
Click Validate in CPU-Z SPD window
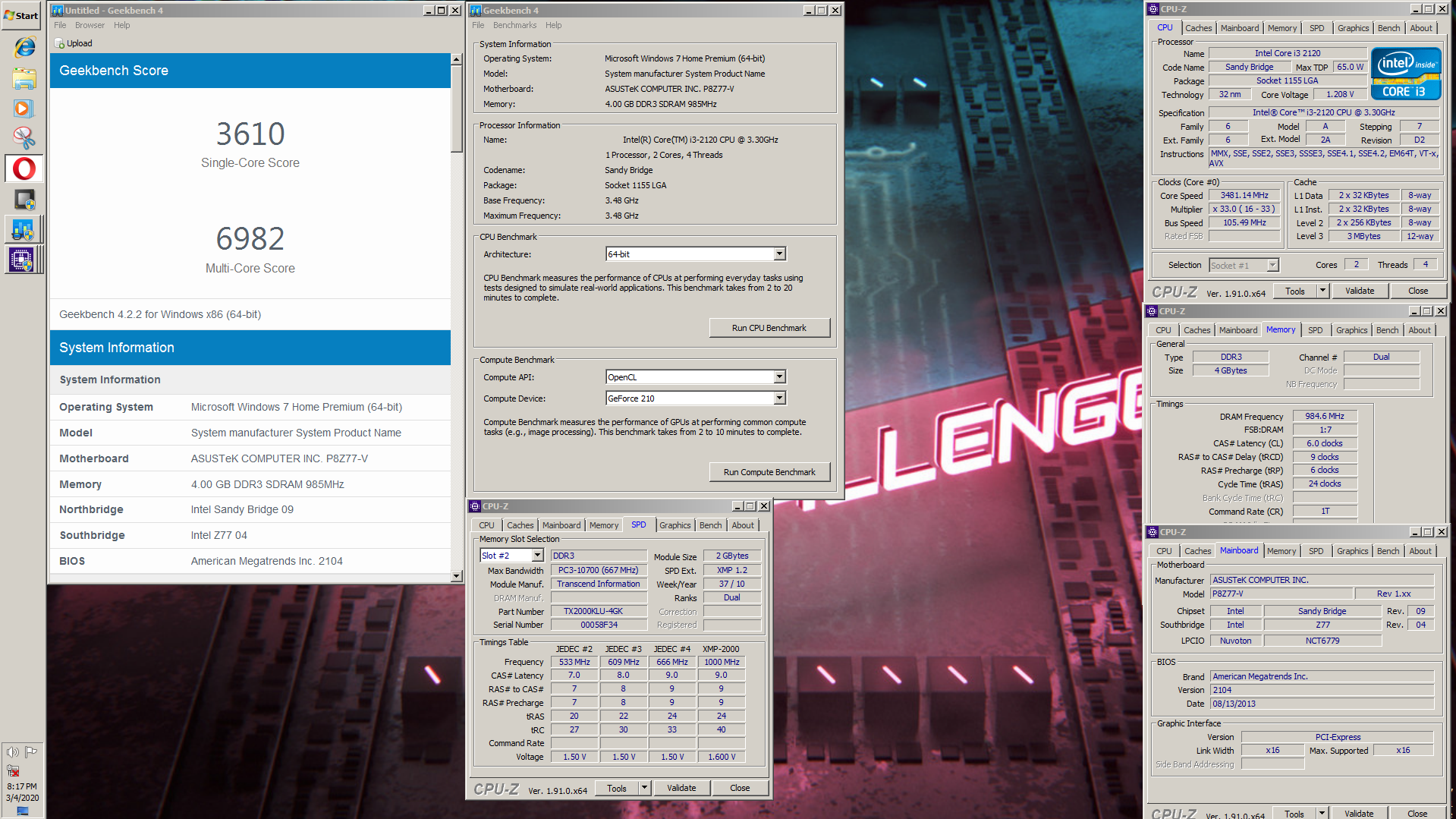pos(681,788)
